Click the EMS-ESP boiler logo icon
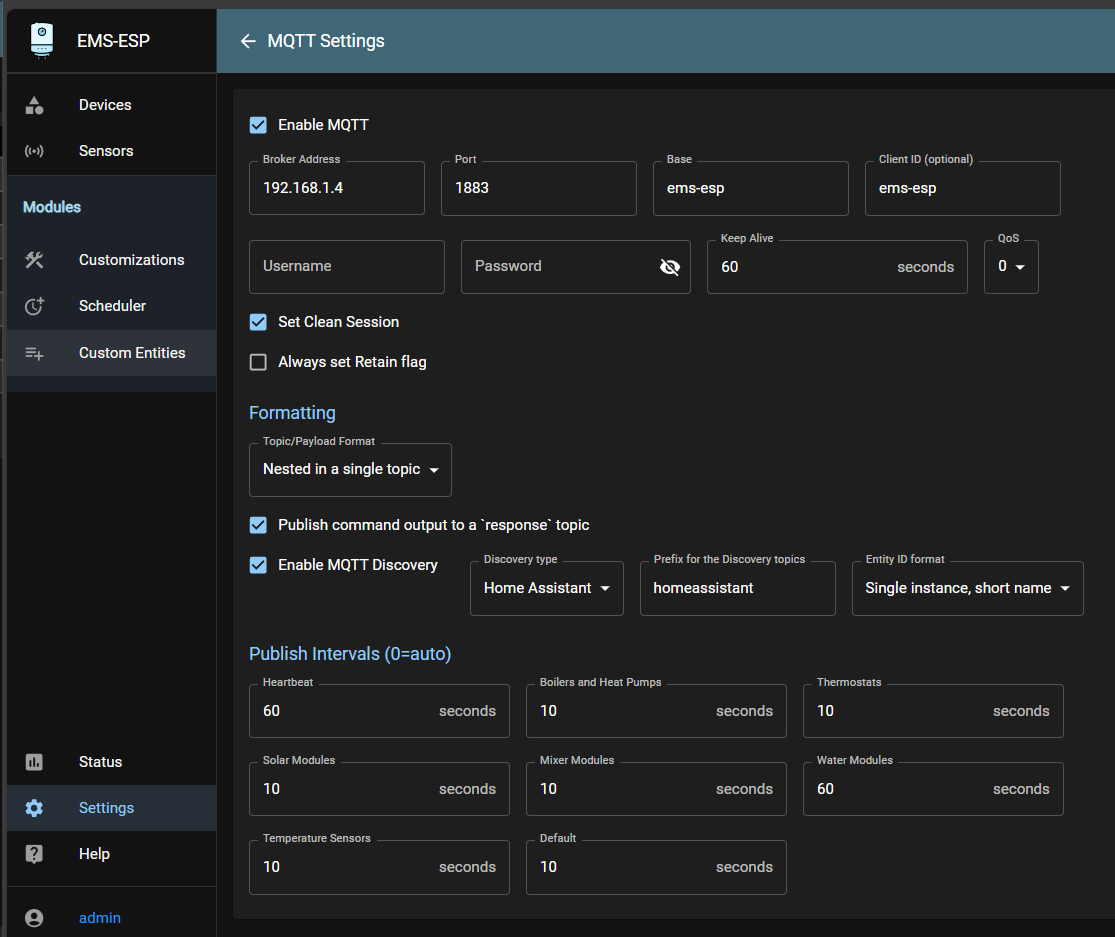1115x937 pixels. [40, 41]
